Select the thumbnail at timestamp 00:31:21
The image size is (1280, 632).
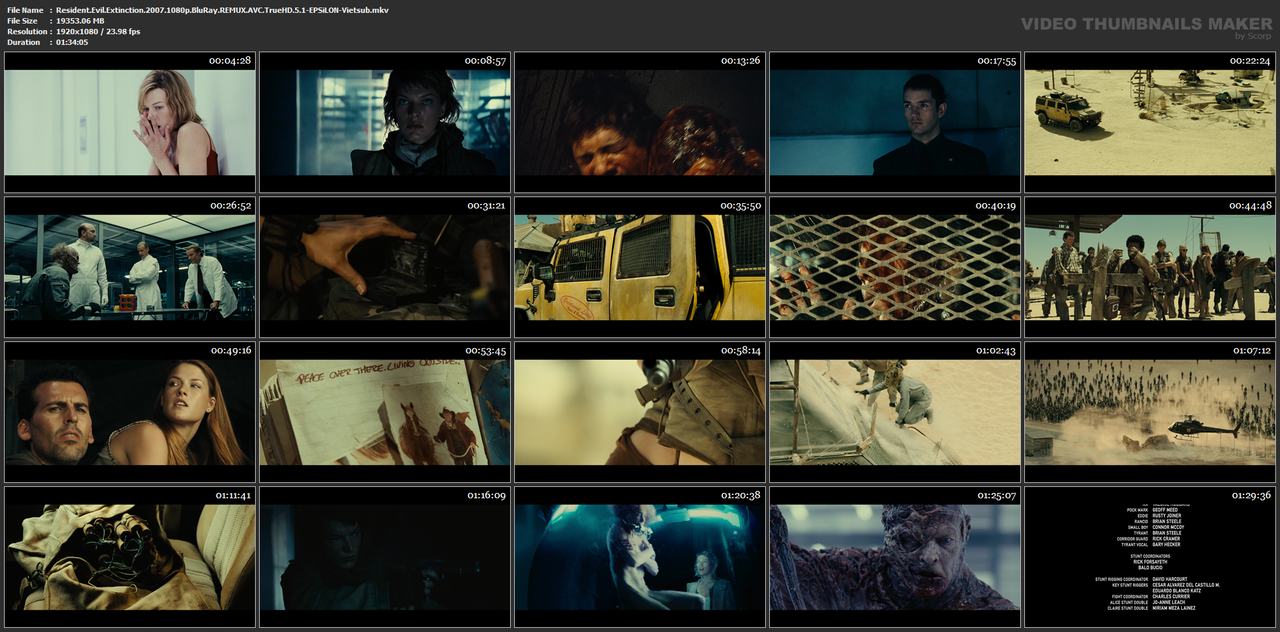385,267
